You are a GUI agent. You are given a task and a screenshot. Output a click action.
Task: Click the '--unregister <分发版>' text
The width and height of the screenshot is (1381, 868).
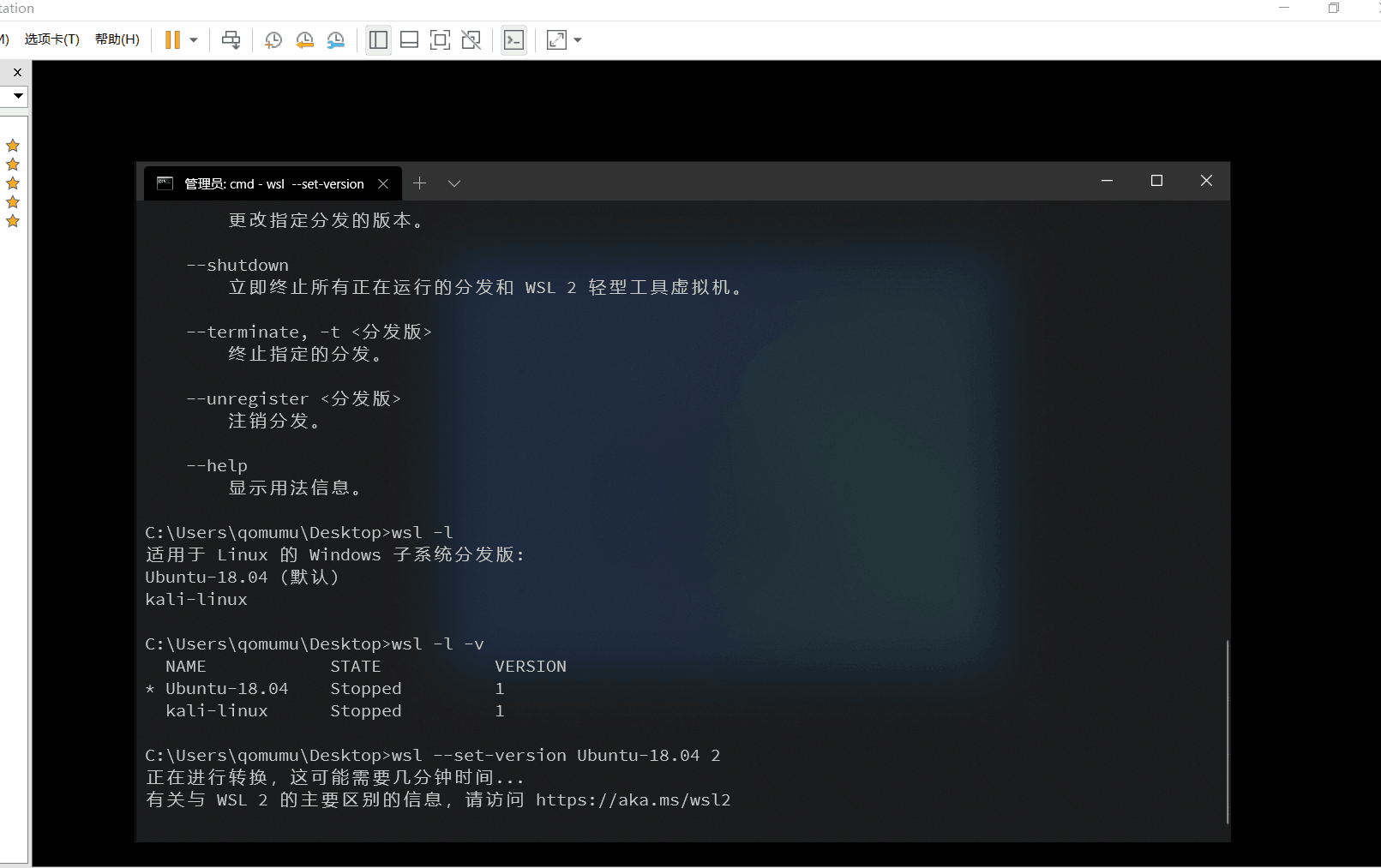294,398
